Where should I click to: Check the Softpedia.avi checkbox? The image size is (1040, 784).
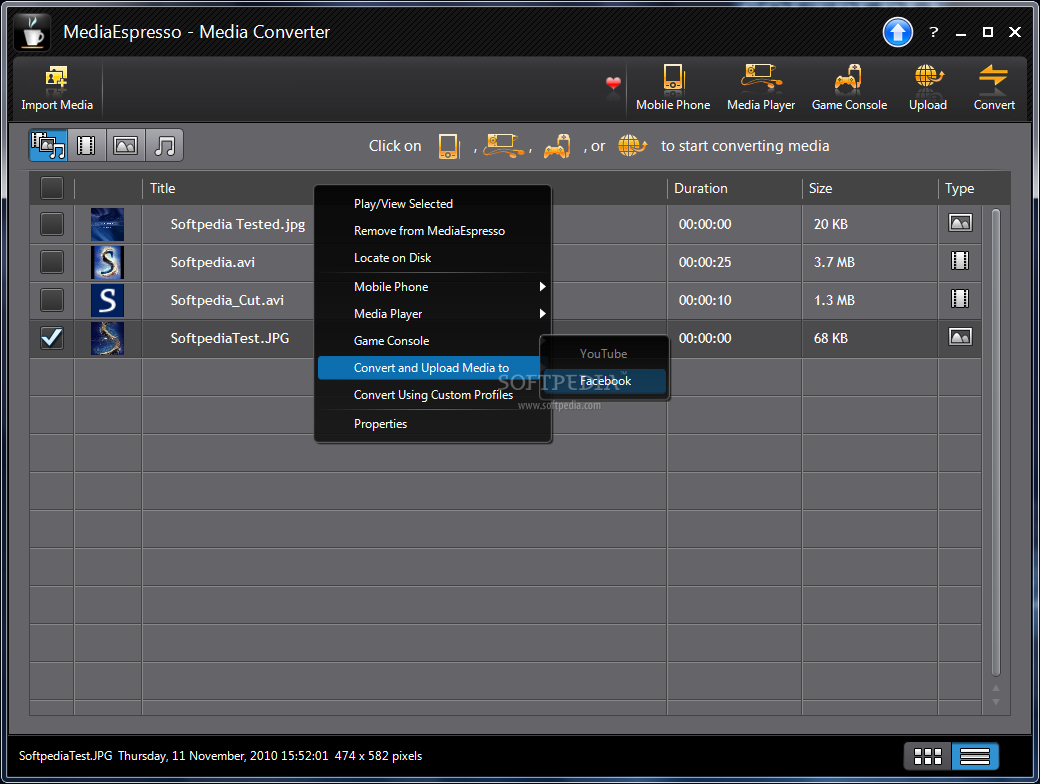coord(52,261)
